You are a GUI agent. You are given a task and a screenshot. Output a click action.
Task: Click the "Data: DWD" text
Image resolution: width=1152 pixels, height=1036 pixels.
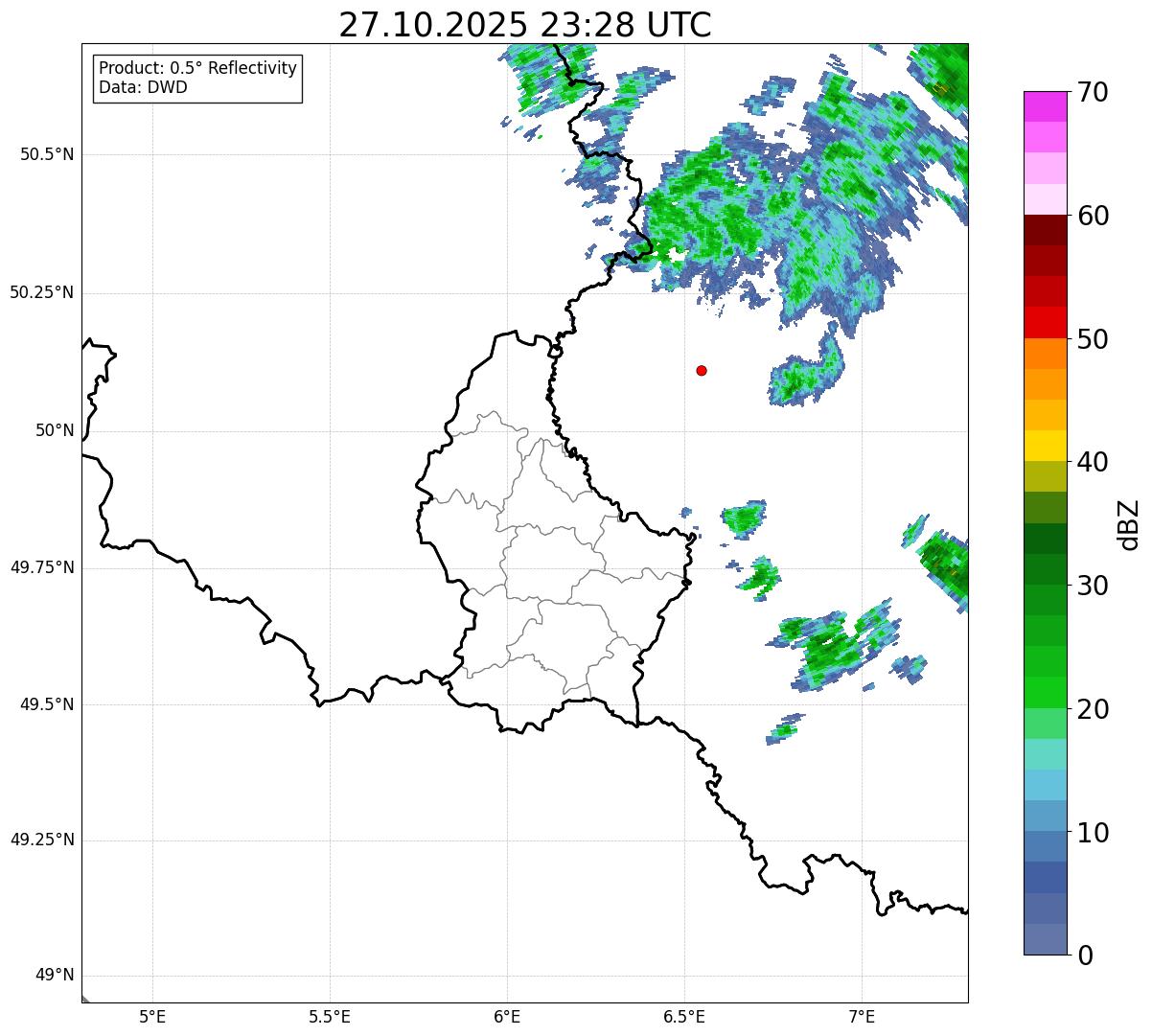click(144, 87)
